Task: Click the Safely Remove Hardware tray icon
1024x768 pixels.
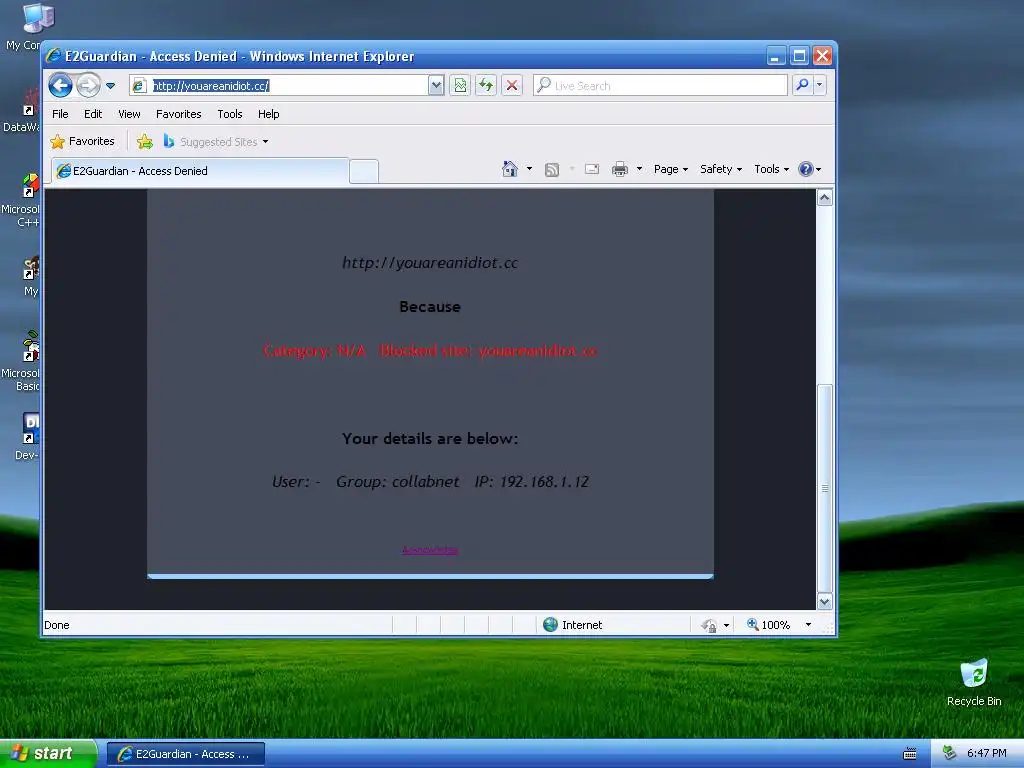Action: click(x=950, y=753)
